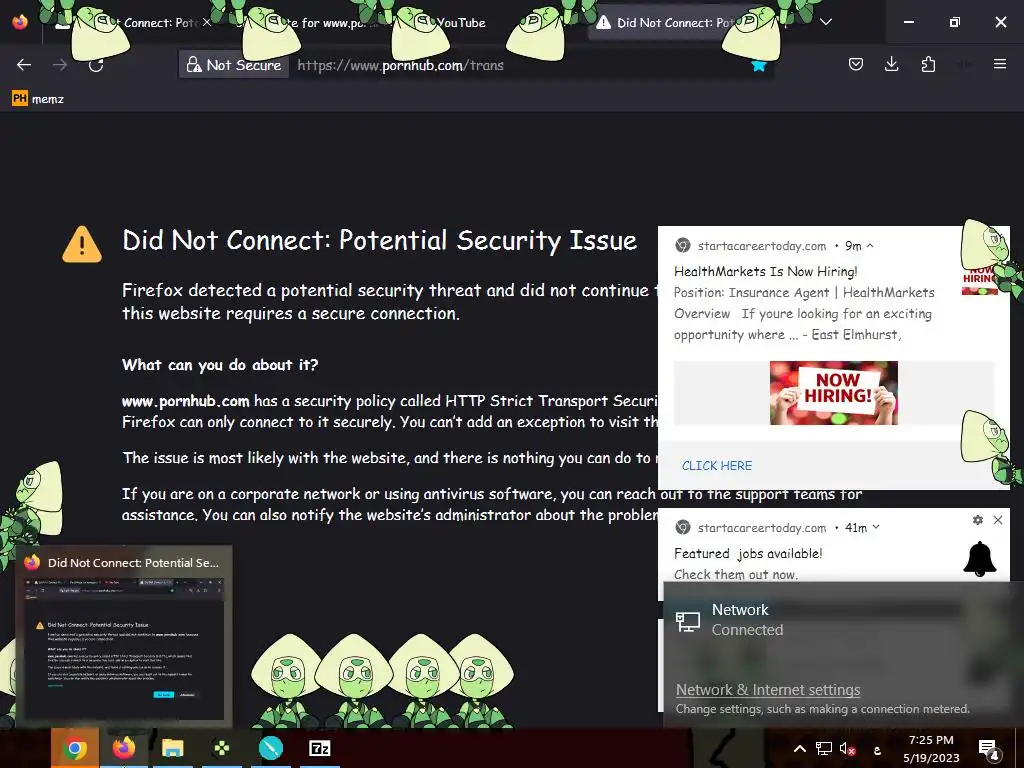
Task: Click the NOW HIRING notification image
Action: point(833,392)
